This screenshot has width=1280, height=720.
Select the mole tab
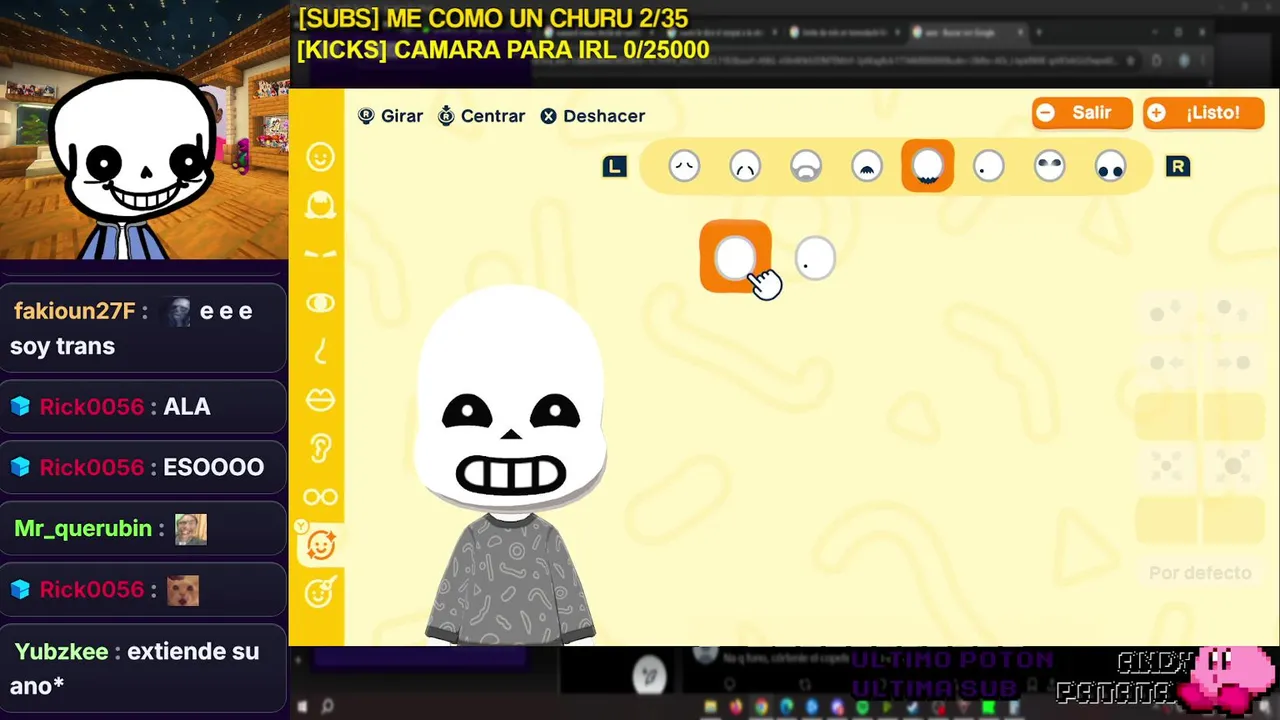(988, 166)
